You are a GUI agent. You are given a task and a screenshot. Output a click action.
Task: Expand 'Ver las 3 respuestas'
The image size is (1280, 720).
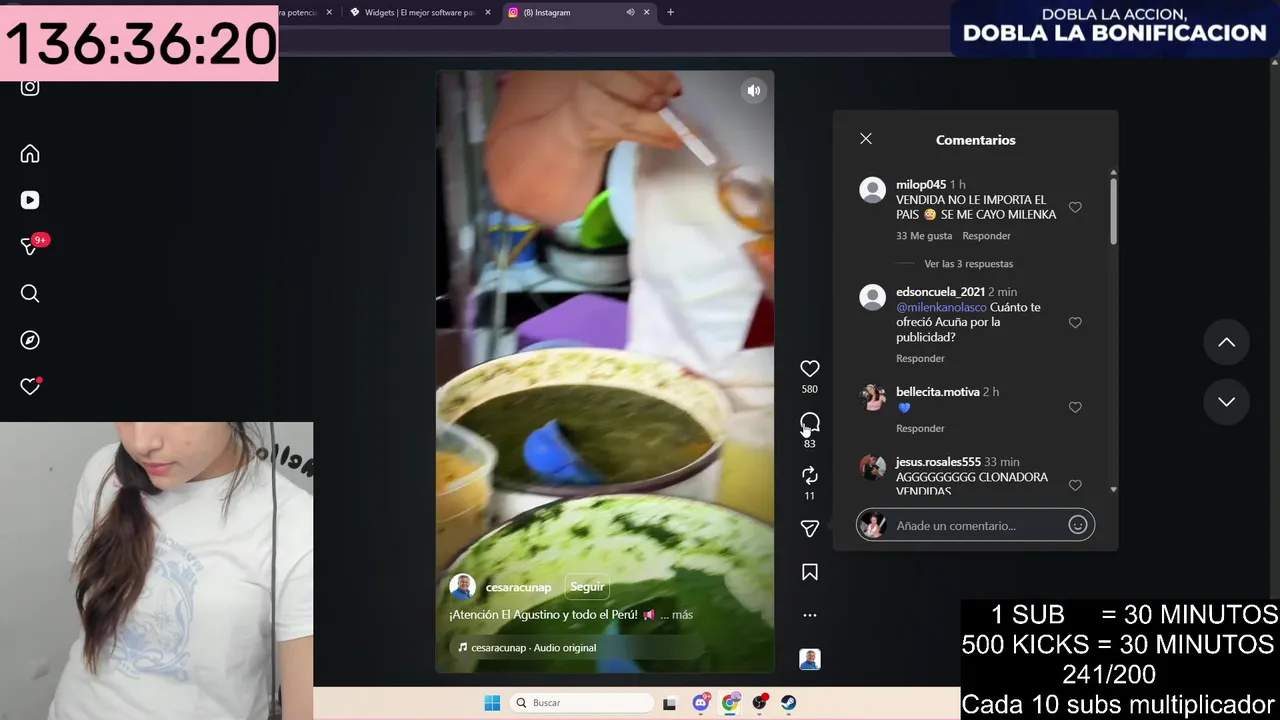[968, 264]
